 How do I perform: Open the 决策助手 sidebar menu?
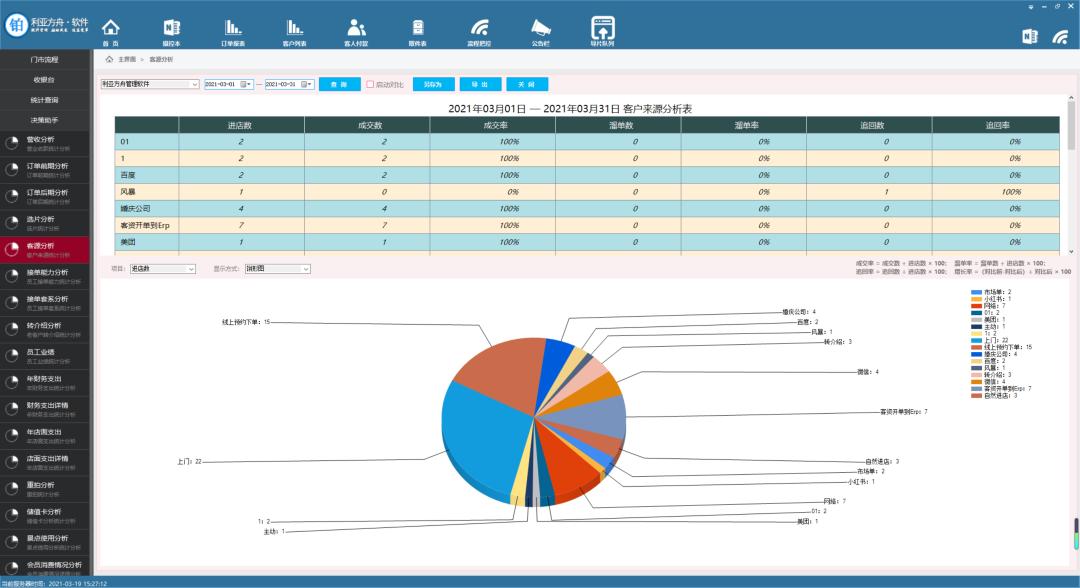[x=45, y=120]
